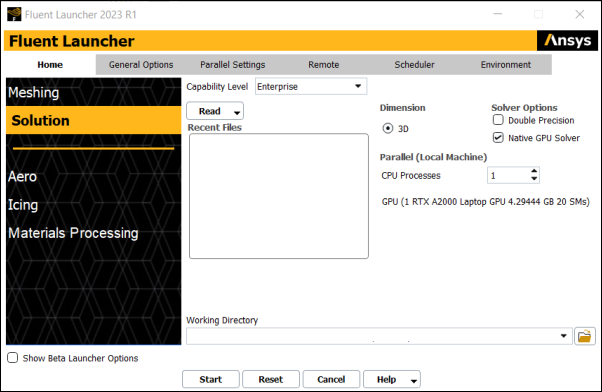Open the Environment tab

pos(506,65)
